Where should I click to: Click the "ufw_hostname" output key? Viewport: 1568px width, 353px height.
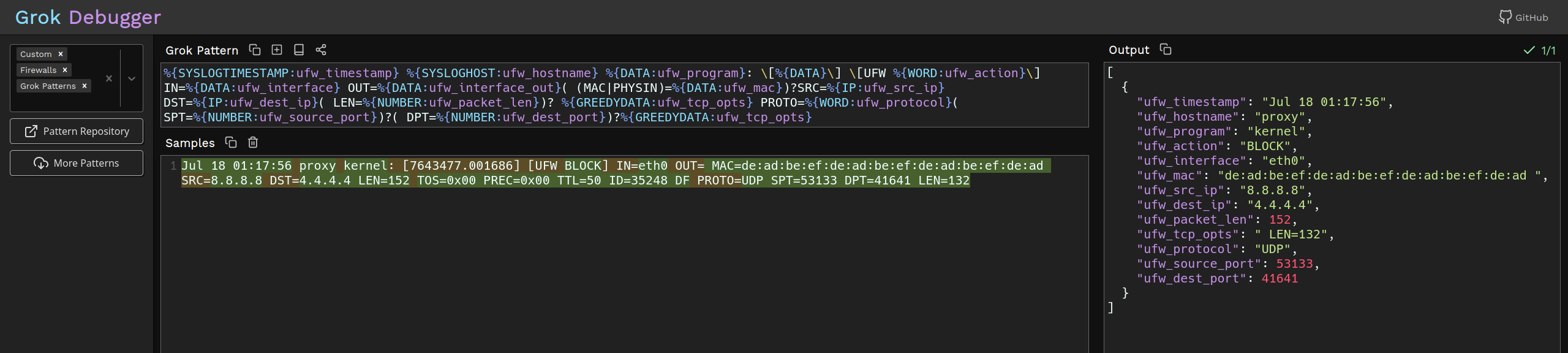[1188, 117]
